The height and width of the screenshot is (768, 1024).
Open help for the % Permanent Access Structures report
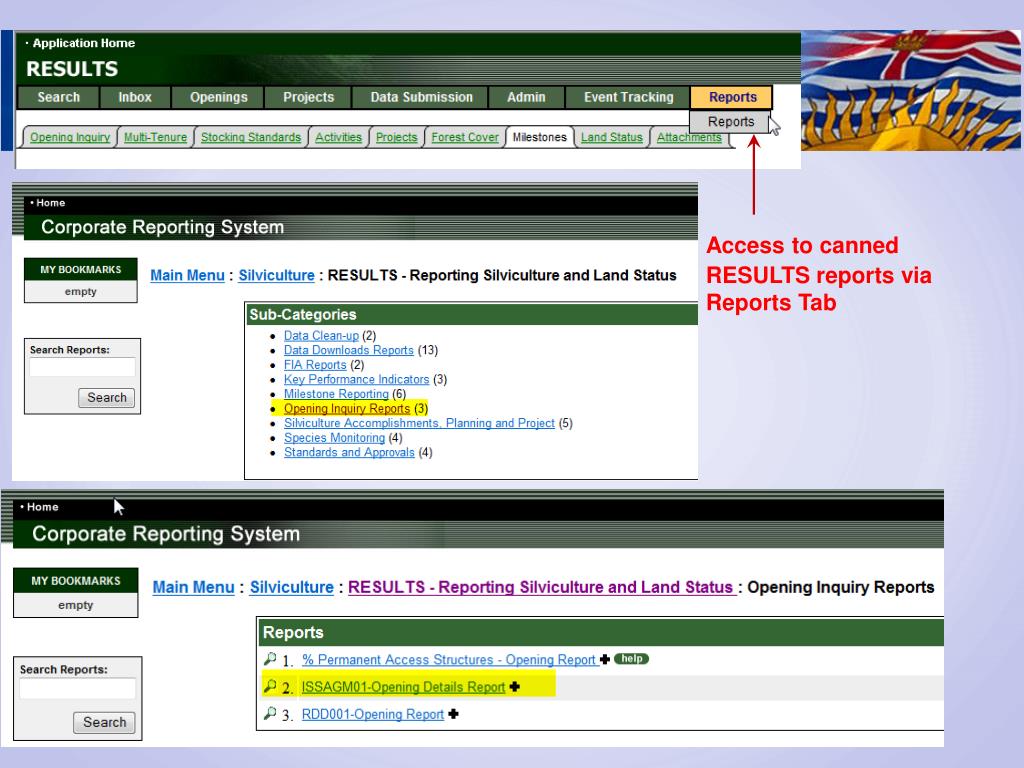click(630, 659)
